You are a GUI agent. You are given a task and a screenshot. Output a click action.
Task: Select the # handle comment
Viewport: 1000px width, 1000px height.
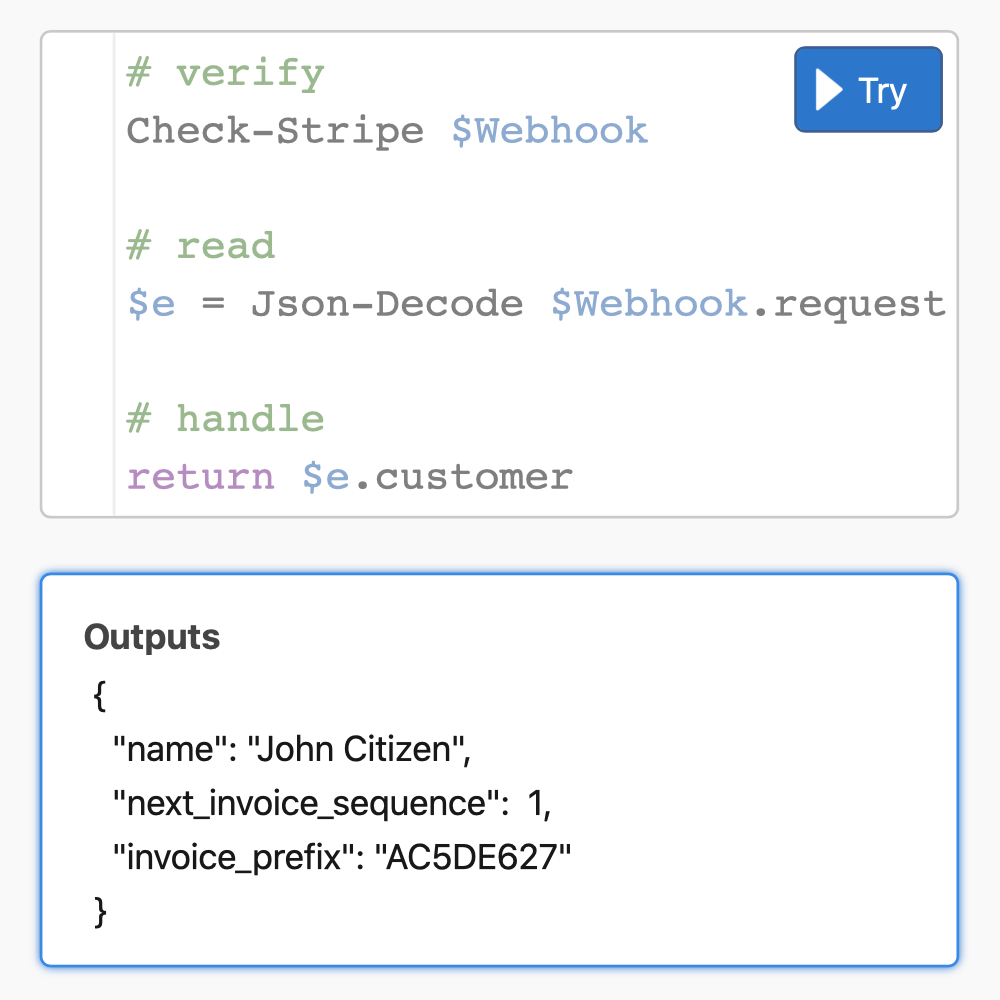(225, 419)
